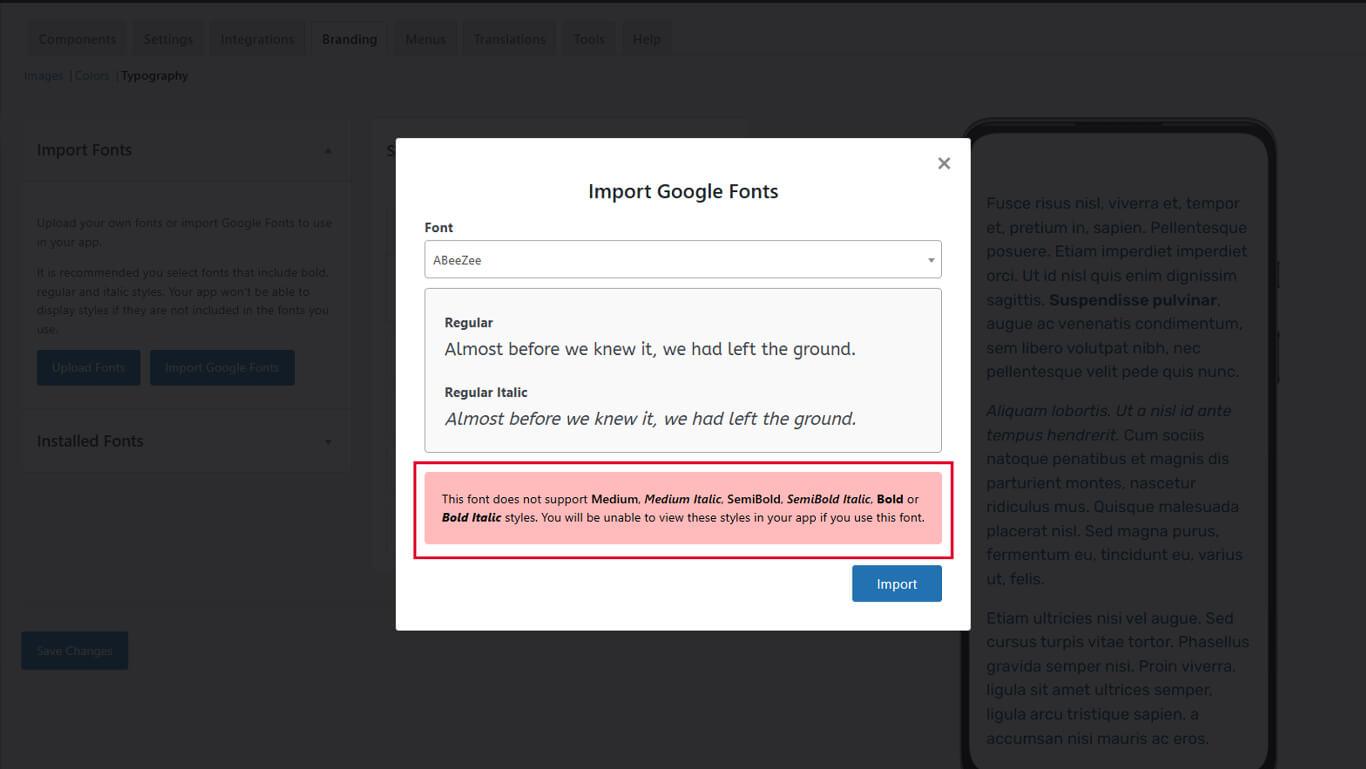Switch to the Components tab
Screen dimensions: 1366x769
(77, 39)
